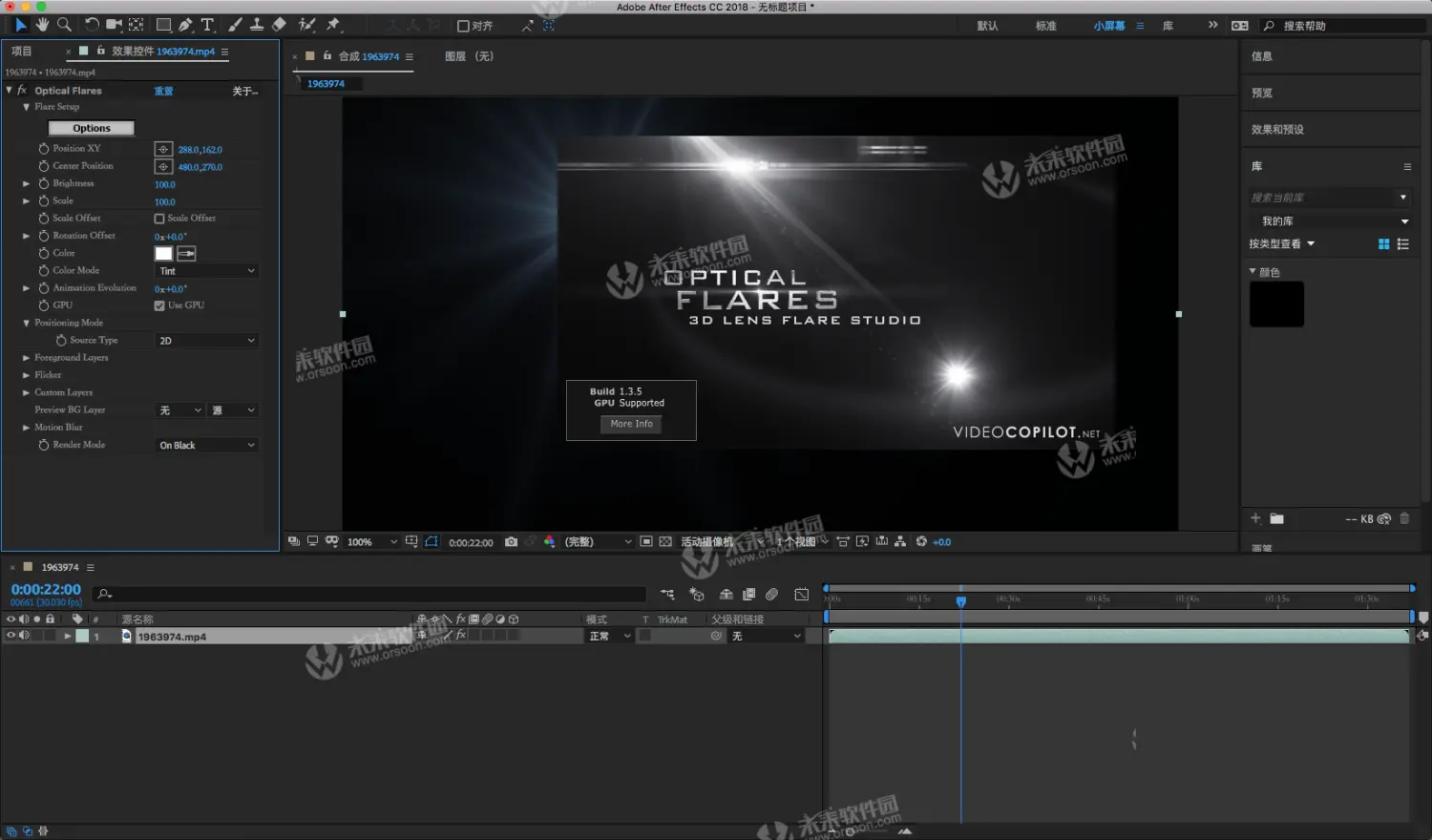Screen dimensions: 1432x840
Task: Select the Clone Stamp tool
Action: click(x=257, y=25)
